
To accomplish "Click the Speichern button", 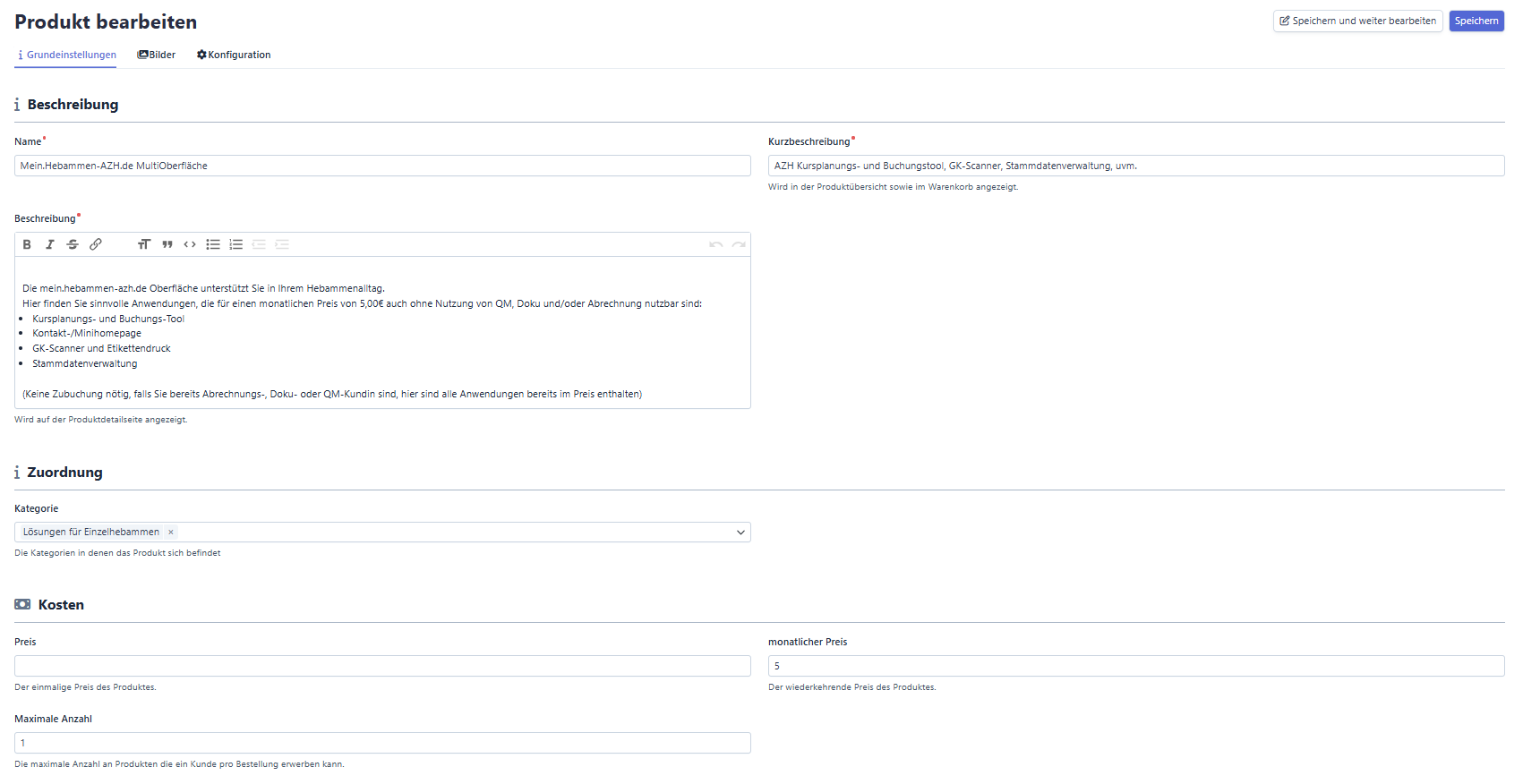I will click(x=1476, y=21).
